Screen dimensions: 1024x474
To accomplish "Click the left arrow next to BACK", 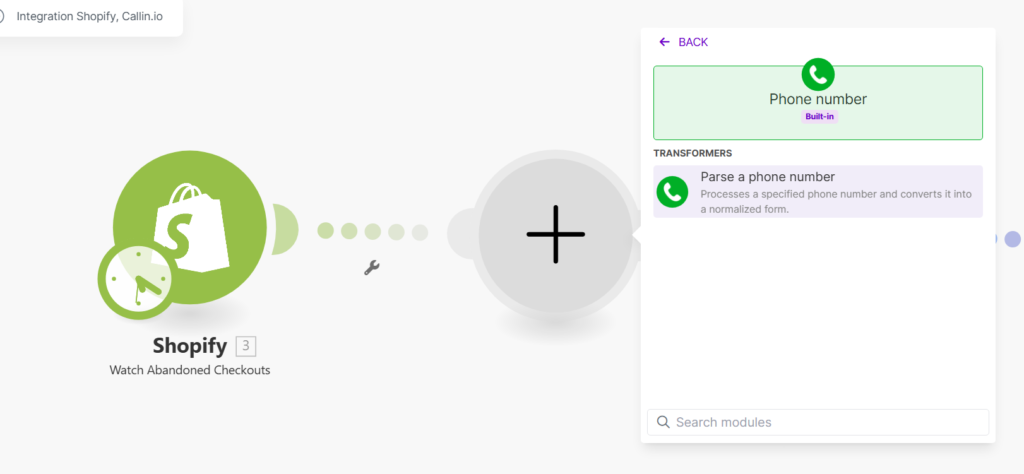I will click(665, 42).
